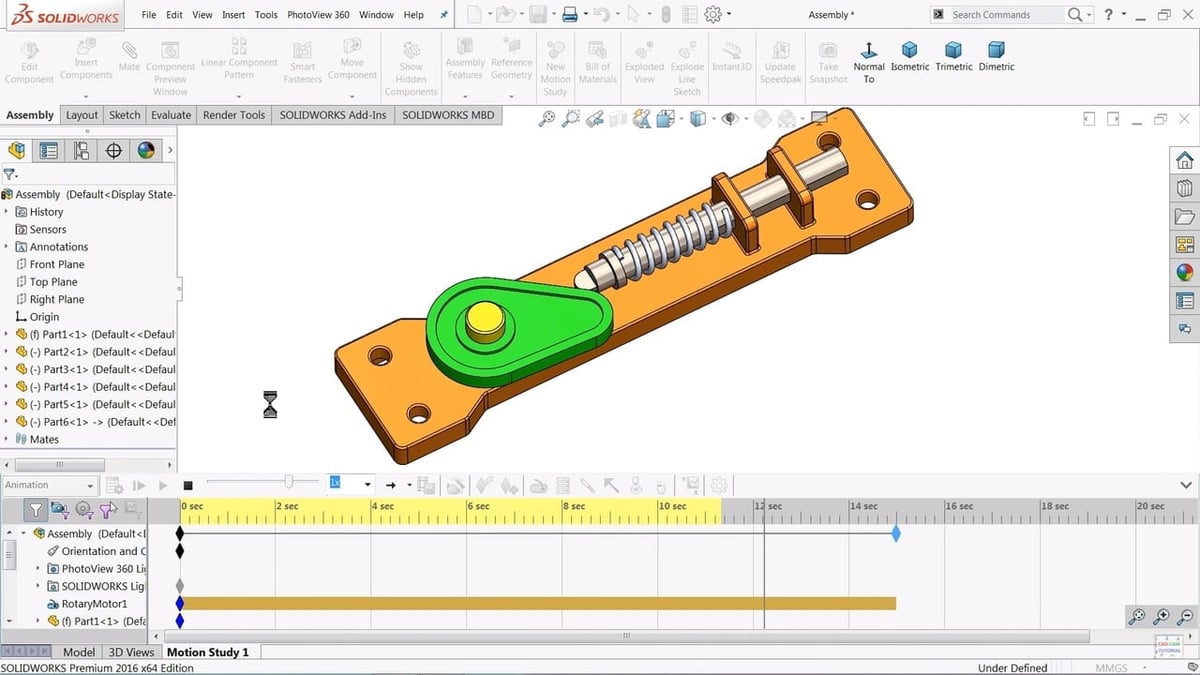Toggle the Hide/Show Items eye icon
The image size is (1200, 675).
pos(731,119)
